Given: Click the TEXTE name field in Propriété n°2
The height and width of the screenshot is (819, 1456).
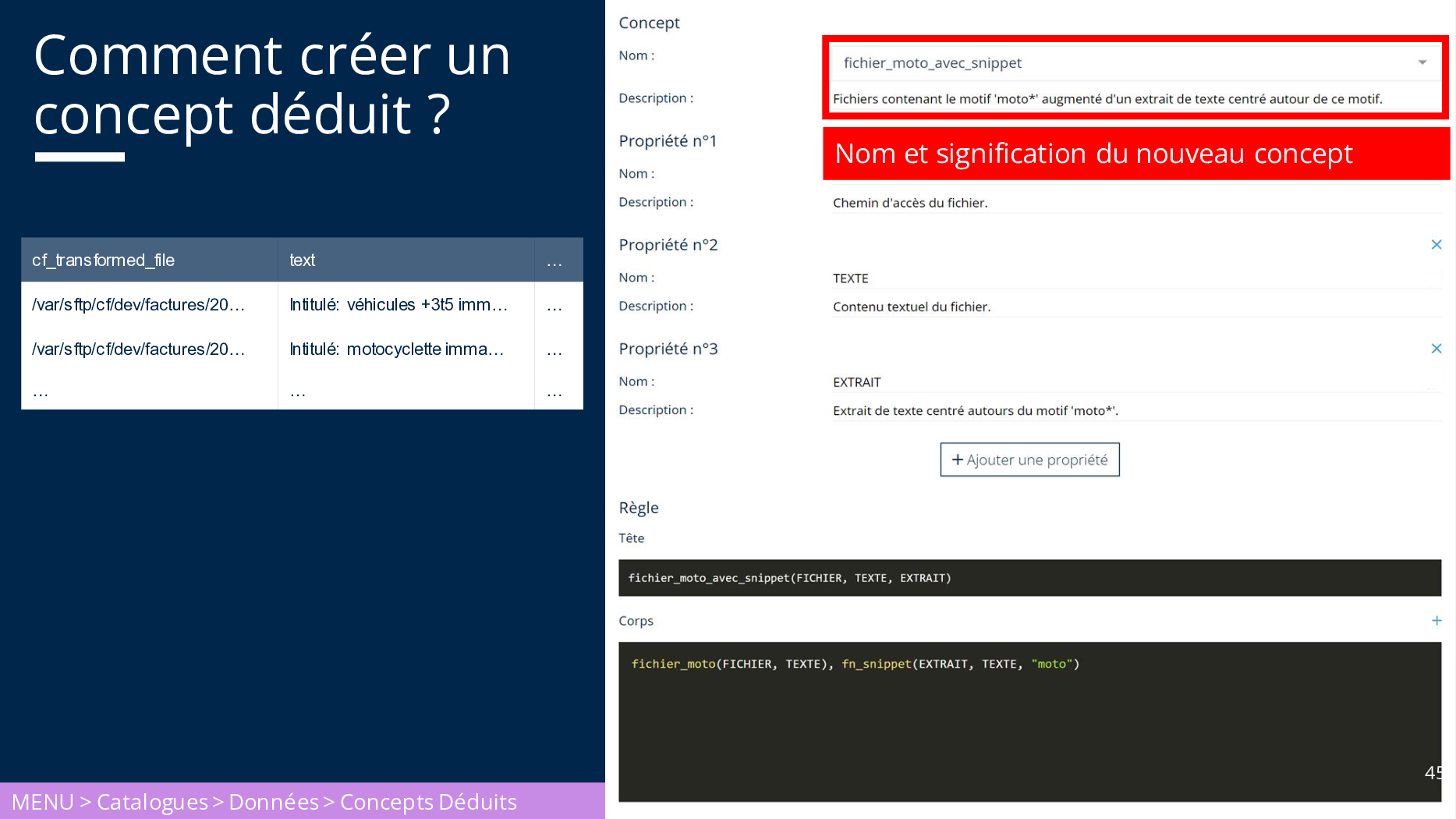Looking at the screenshot, I should pos(1135,278).
